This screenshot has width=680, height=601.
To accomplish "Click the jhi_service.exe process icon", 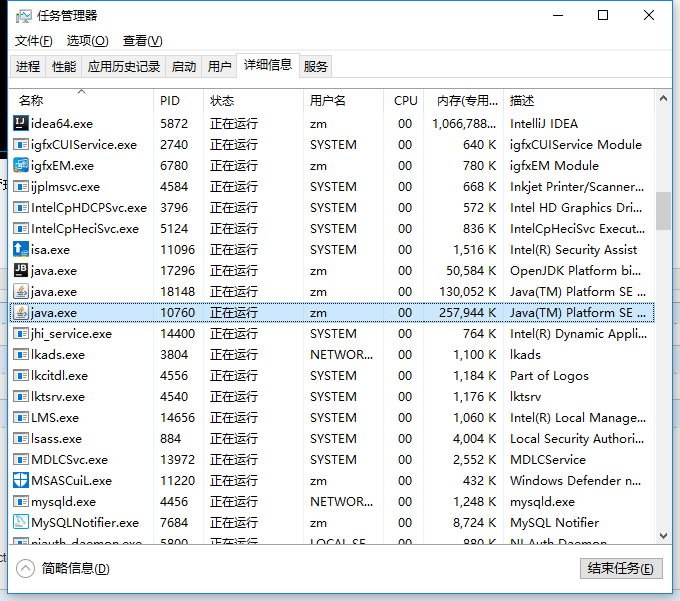I will click(x=21, y=333).
